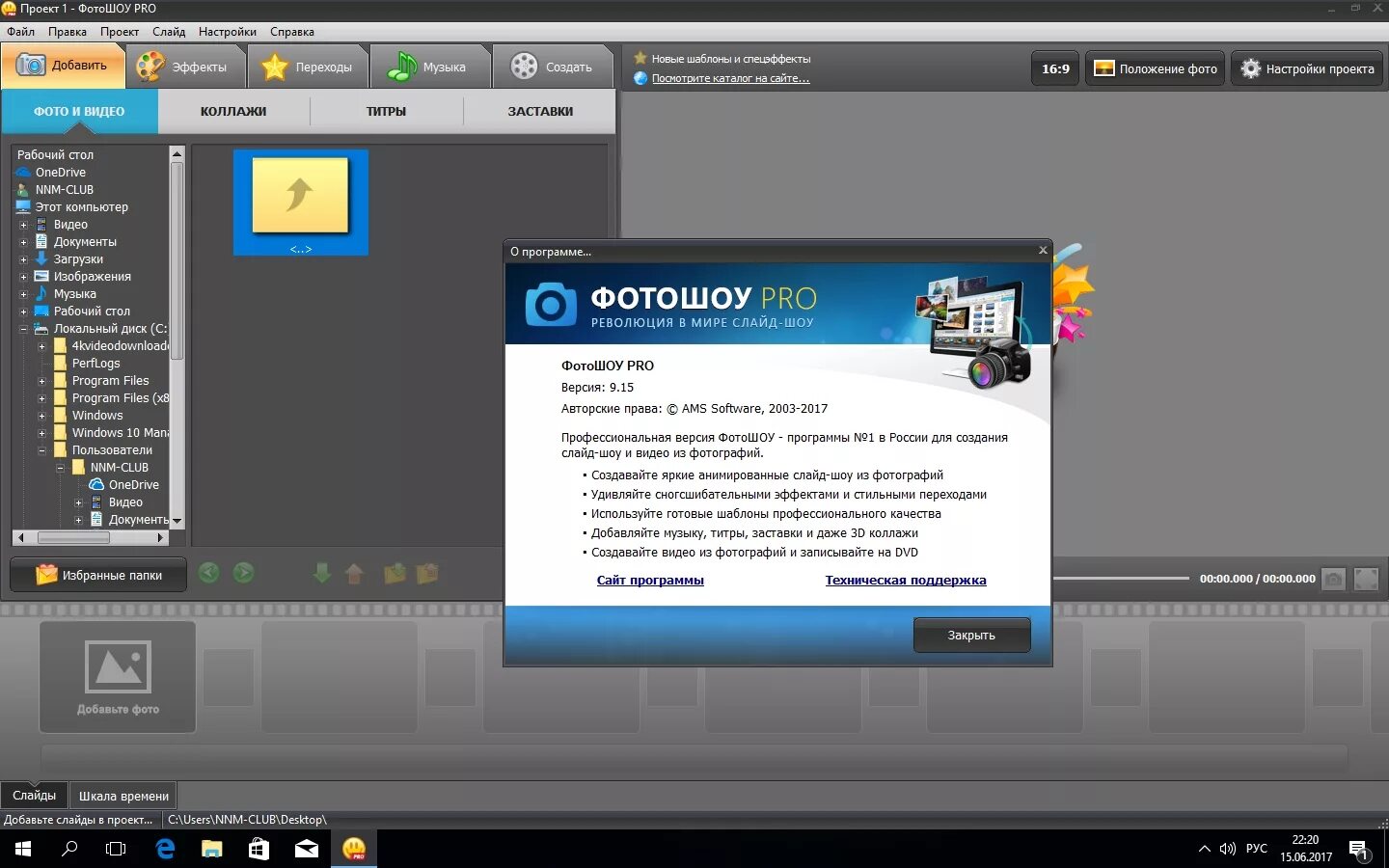Click the 16:9 aspect ratio button
Viewport: 1389px width, 868px height.
tap(1055, 68)
